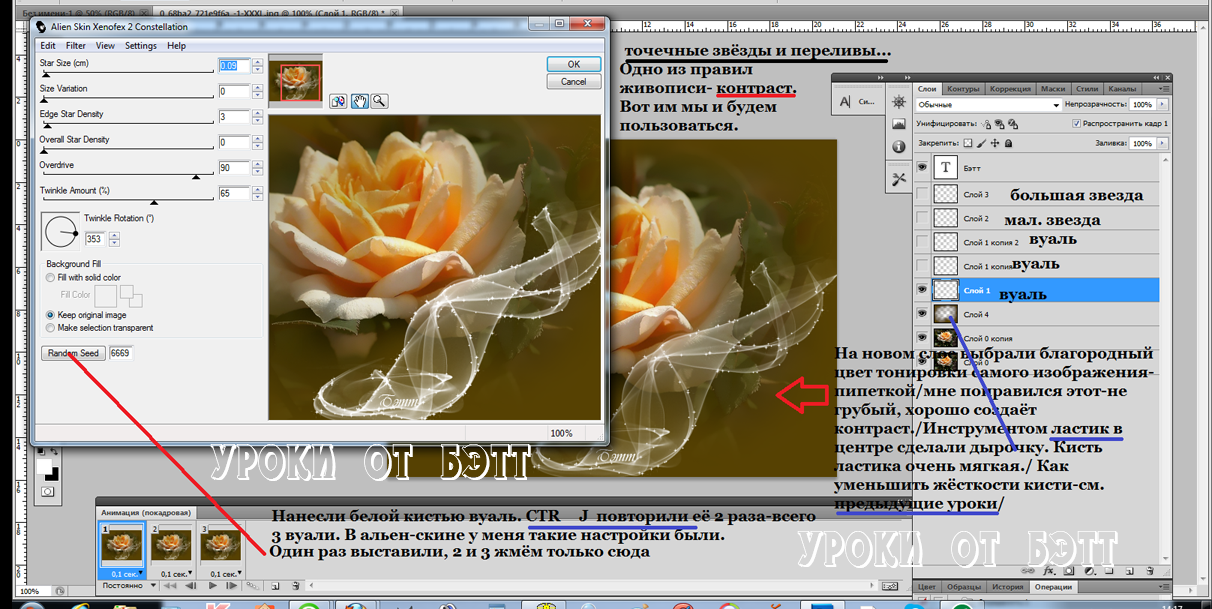Select animation frame 2 thumbnail

pyautogui.click(x=171, y=545)
